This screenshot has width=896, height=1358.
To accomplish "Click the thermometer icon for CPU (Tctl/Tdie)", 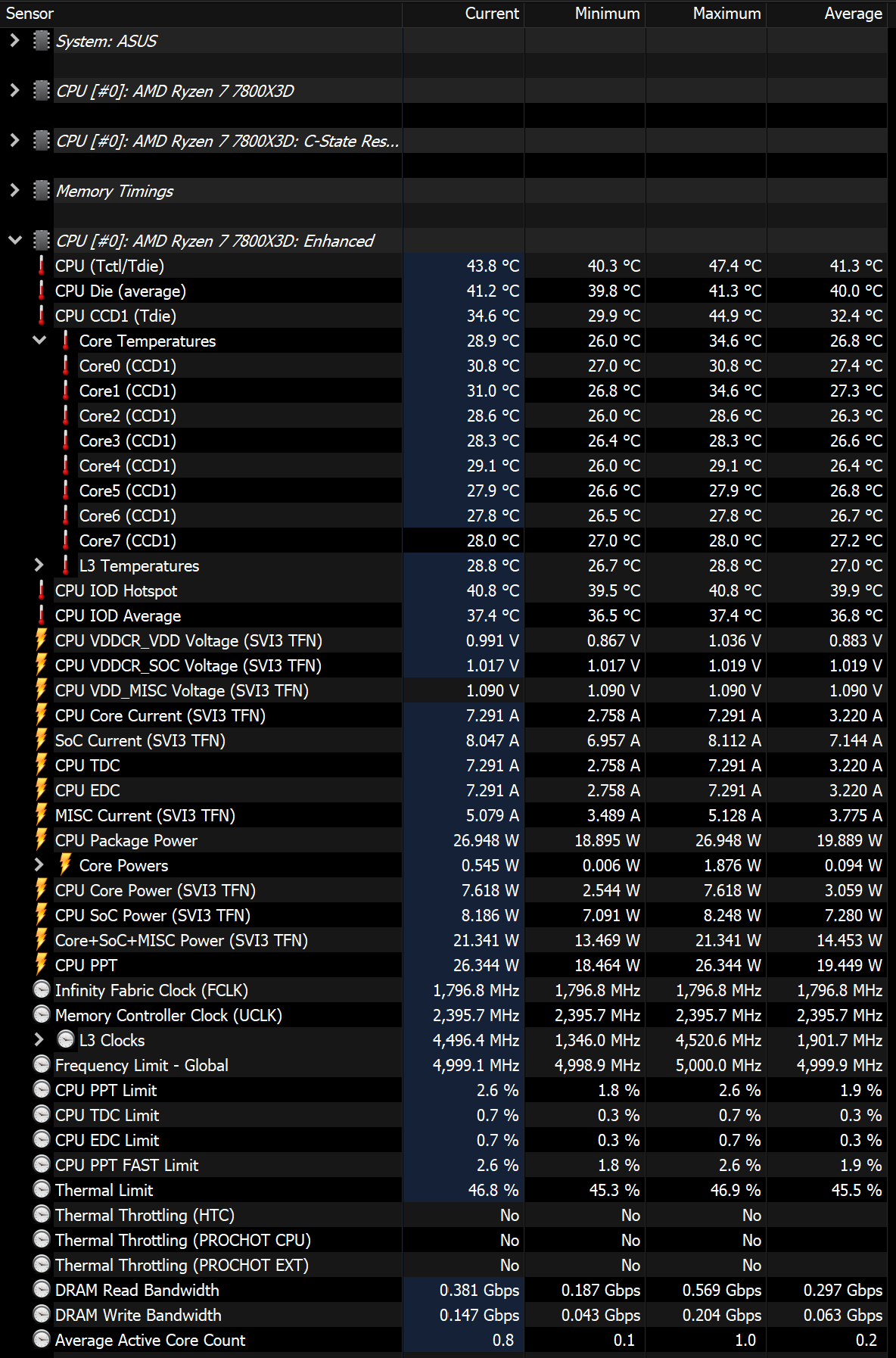I will [42, 266].
